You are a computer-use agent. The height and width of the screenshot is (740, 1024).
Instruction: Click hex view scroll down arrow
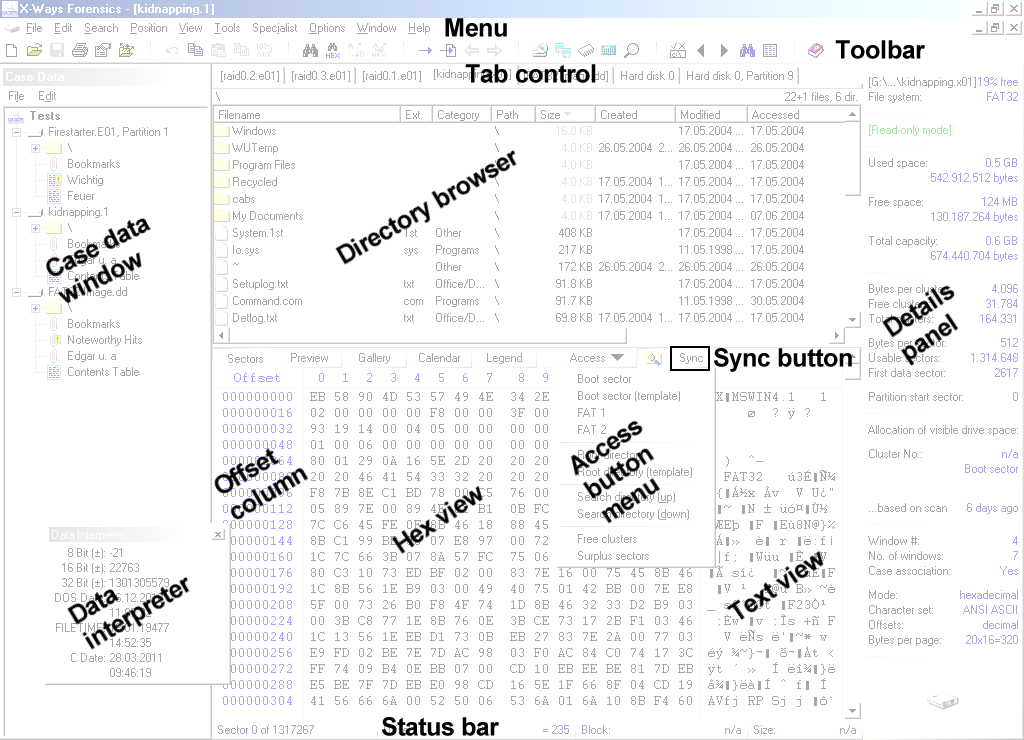[852, 711]
